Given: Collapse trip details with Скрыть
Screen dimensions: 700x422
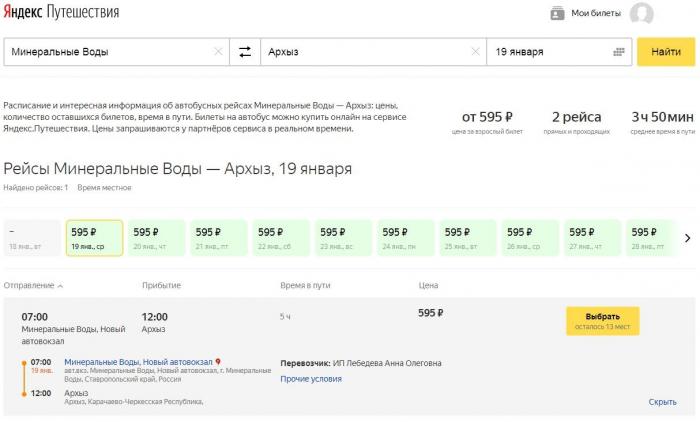Looking at the screenshot, I should point(662,402).
